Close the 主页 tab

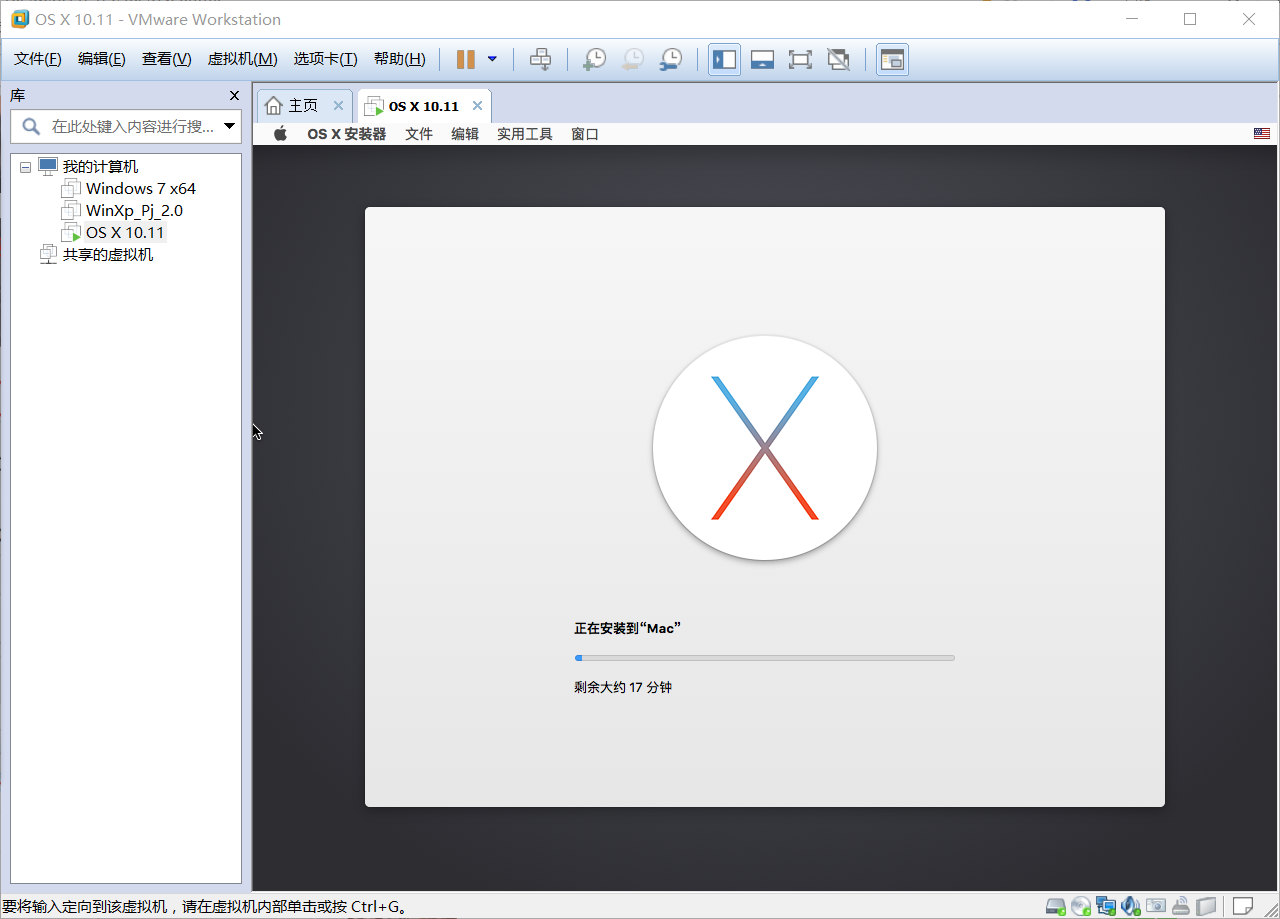(338, 106)
